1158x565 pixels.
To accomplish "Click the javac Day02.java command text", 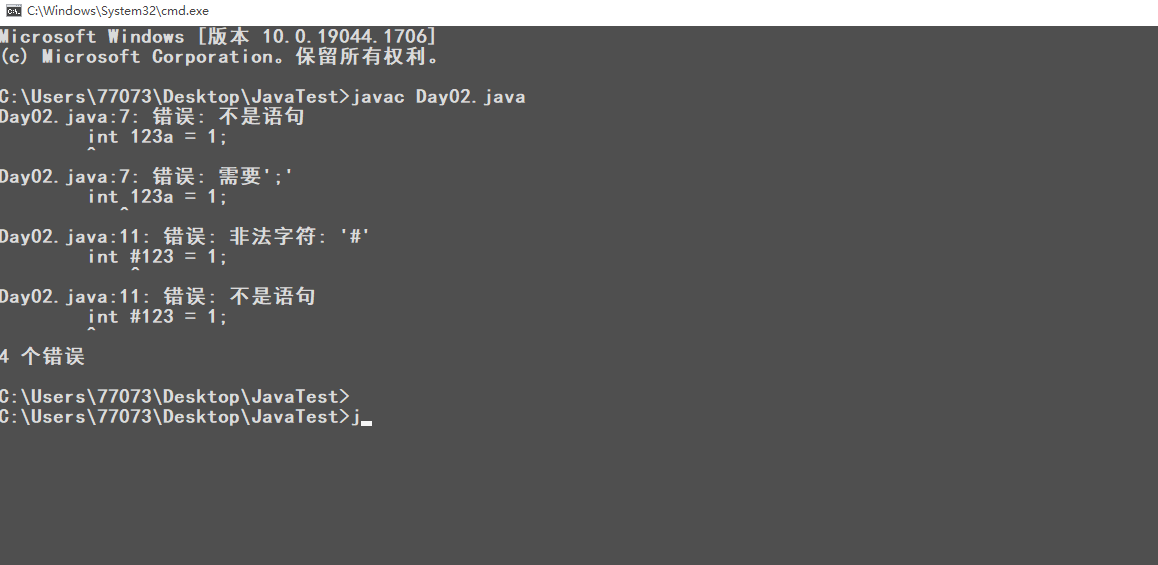I will click(438, 97).
